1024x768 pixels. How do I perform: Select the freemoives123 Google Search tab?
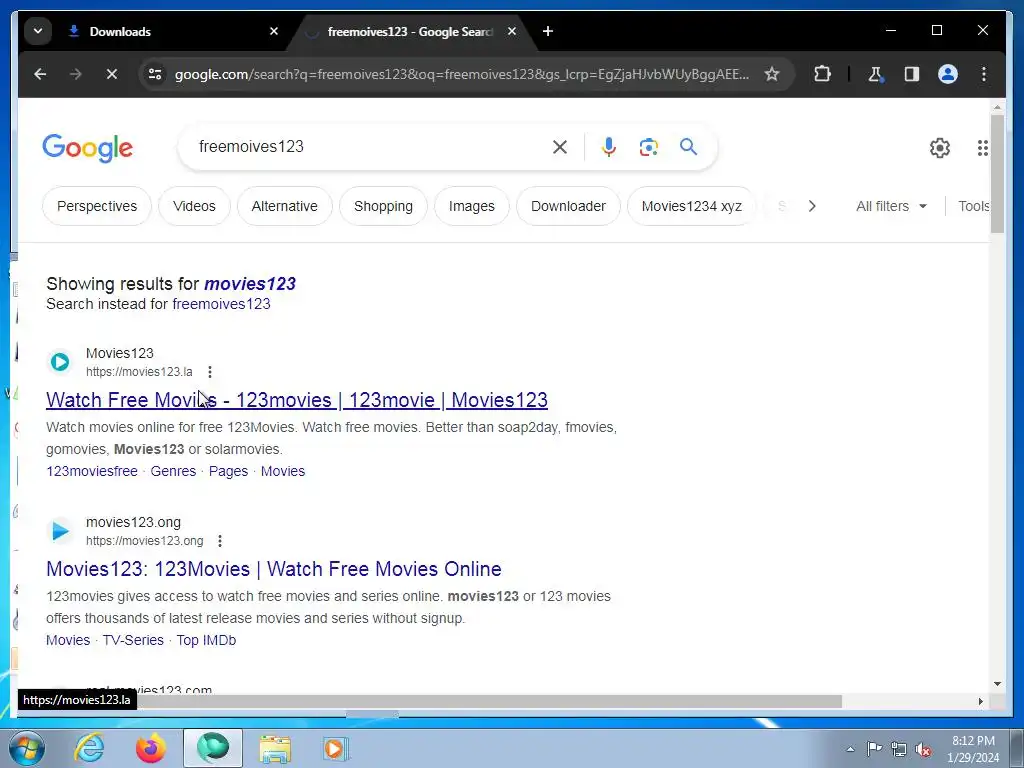point(410,31)
